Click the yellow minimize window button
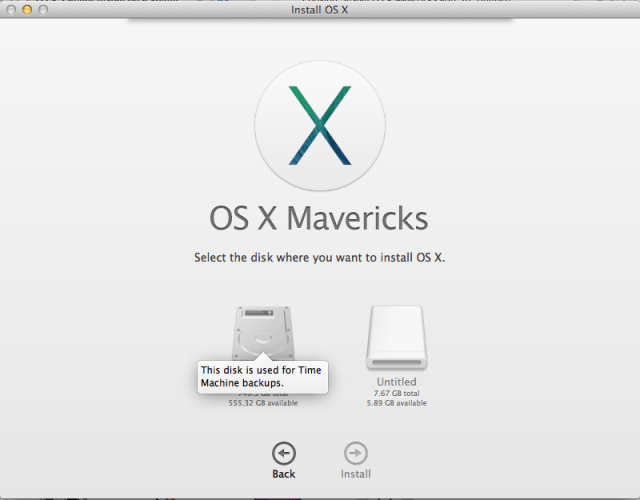 pos(27,8)
